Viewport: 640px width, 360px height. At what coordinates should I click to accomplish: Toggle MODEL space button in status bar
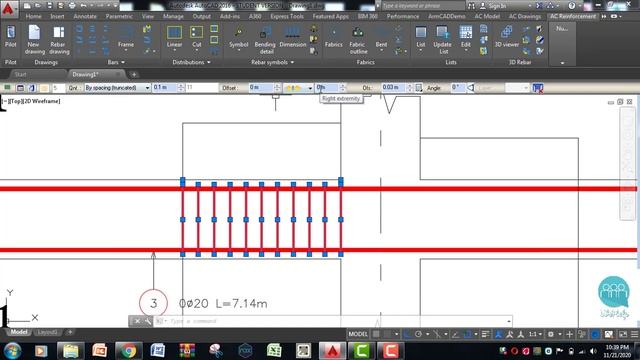click(x=358, y=334)
